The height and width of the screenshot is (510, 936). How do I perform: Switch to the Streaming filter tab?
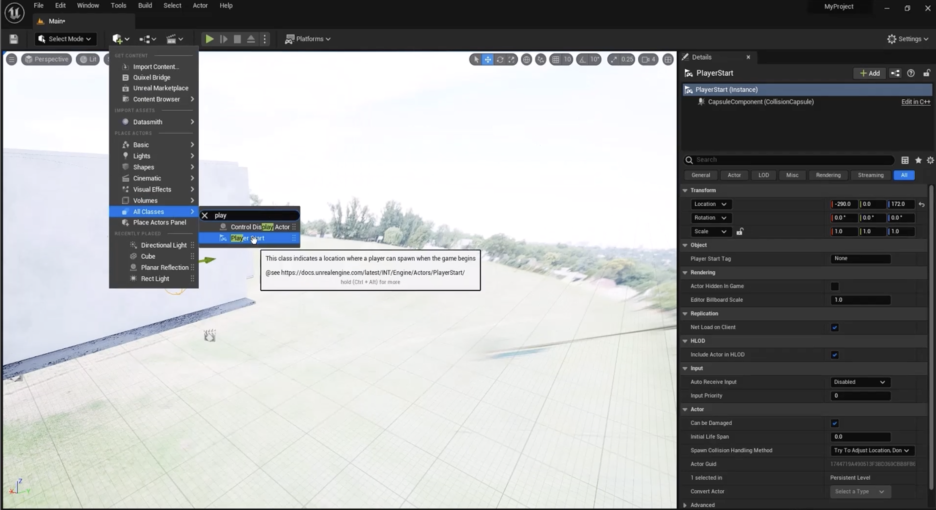[x=870, y=176]
